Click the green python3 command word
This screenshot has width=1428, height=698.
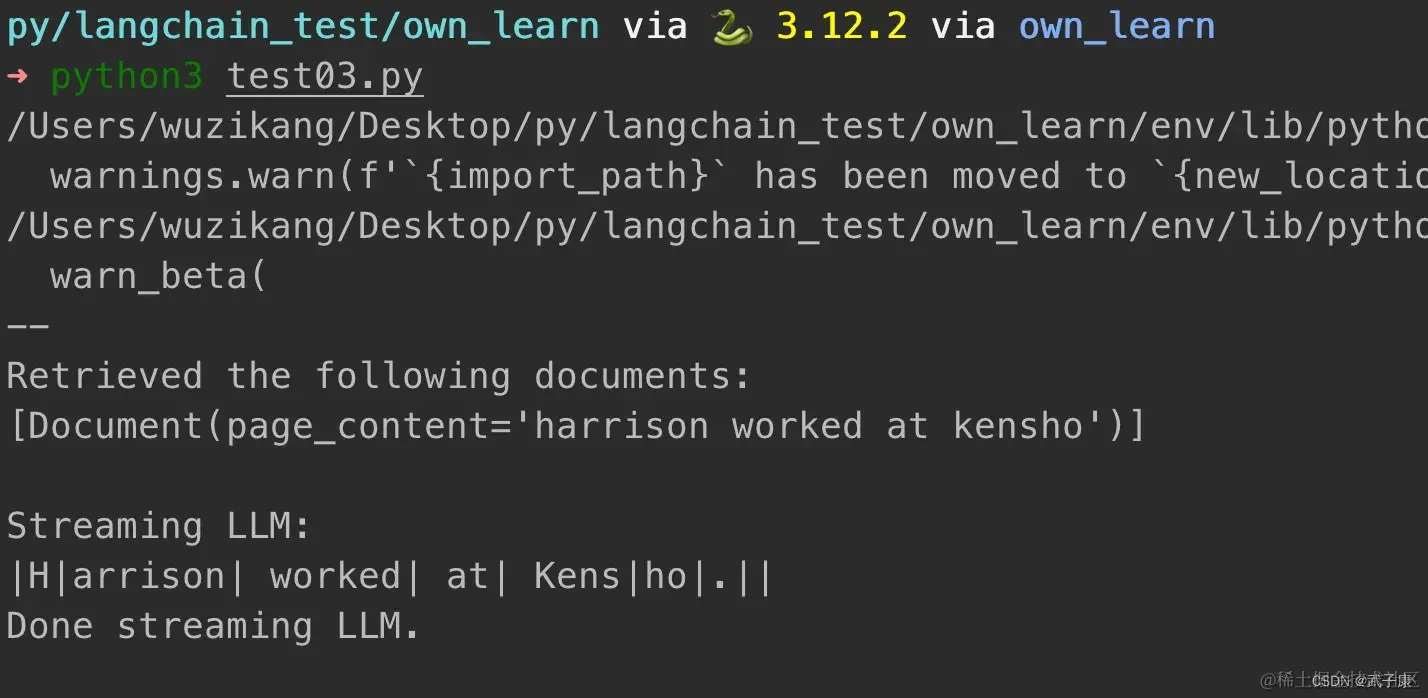pos(126,77)
